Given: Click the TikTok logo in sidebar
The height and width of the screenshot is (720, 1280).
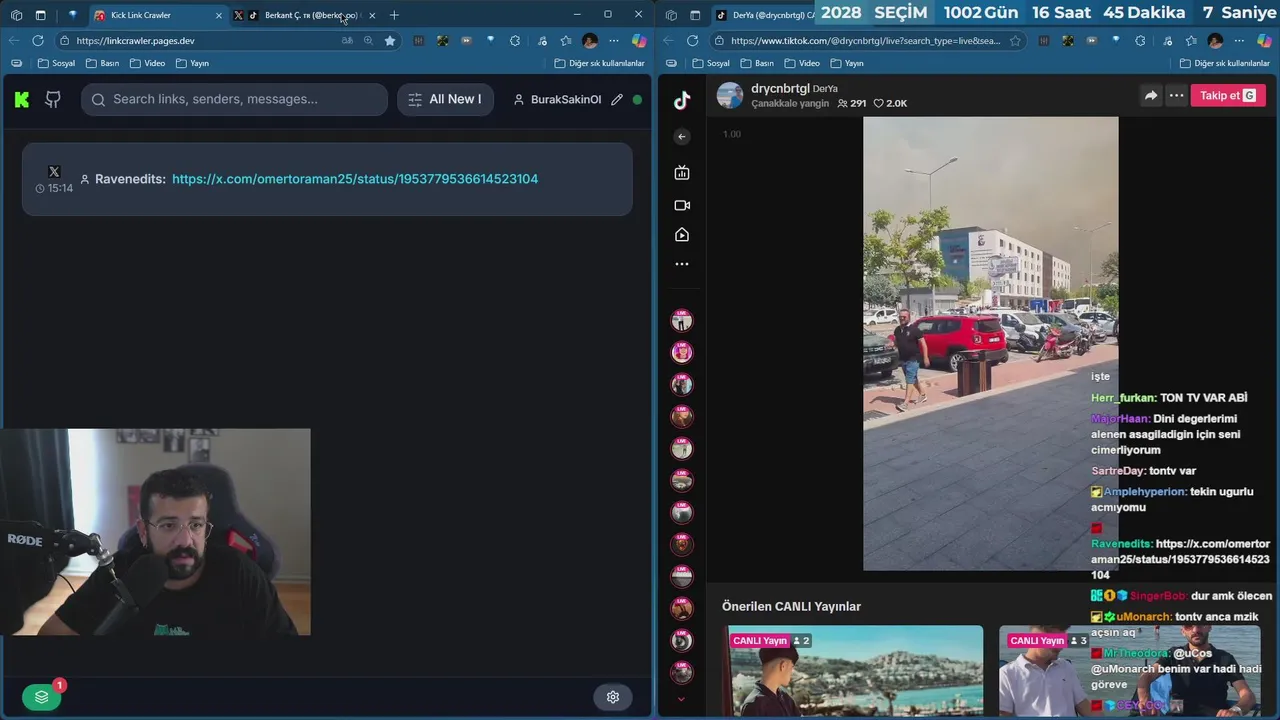Looking at the screenshot, I should pyautogui.click(x=682, y=100).
